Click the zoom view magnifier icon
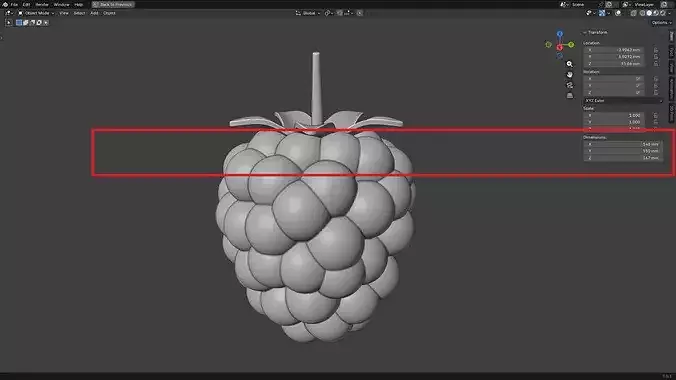Viewport: 676px width, 380px height. click(570, 64)
